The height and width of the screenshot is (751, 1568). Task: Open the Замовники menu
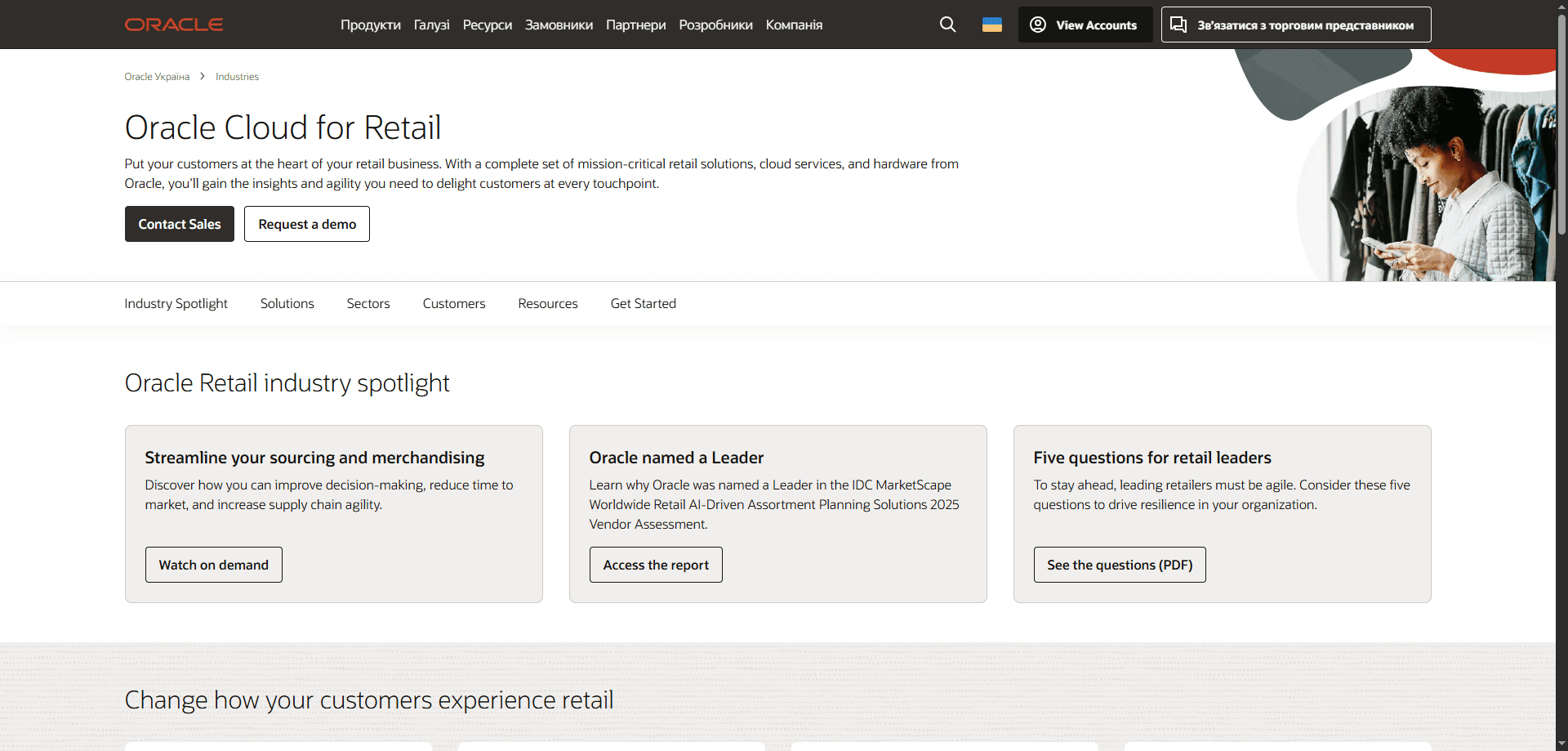click(559, 25)
